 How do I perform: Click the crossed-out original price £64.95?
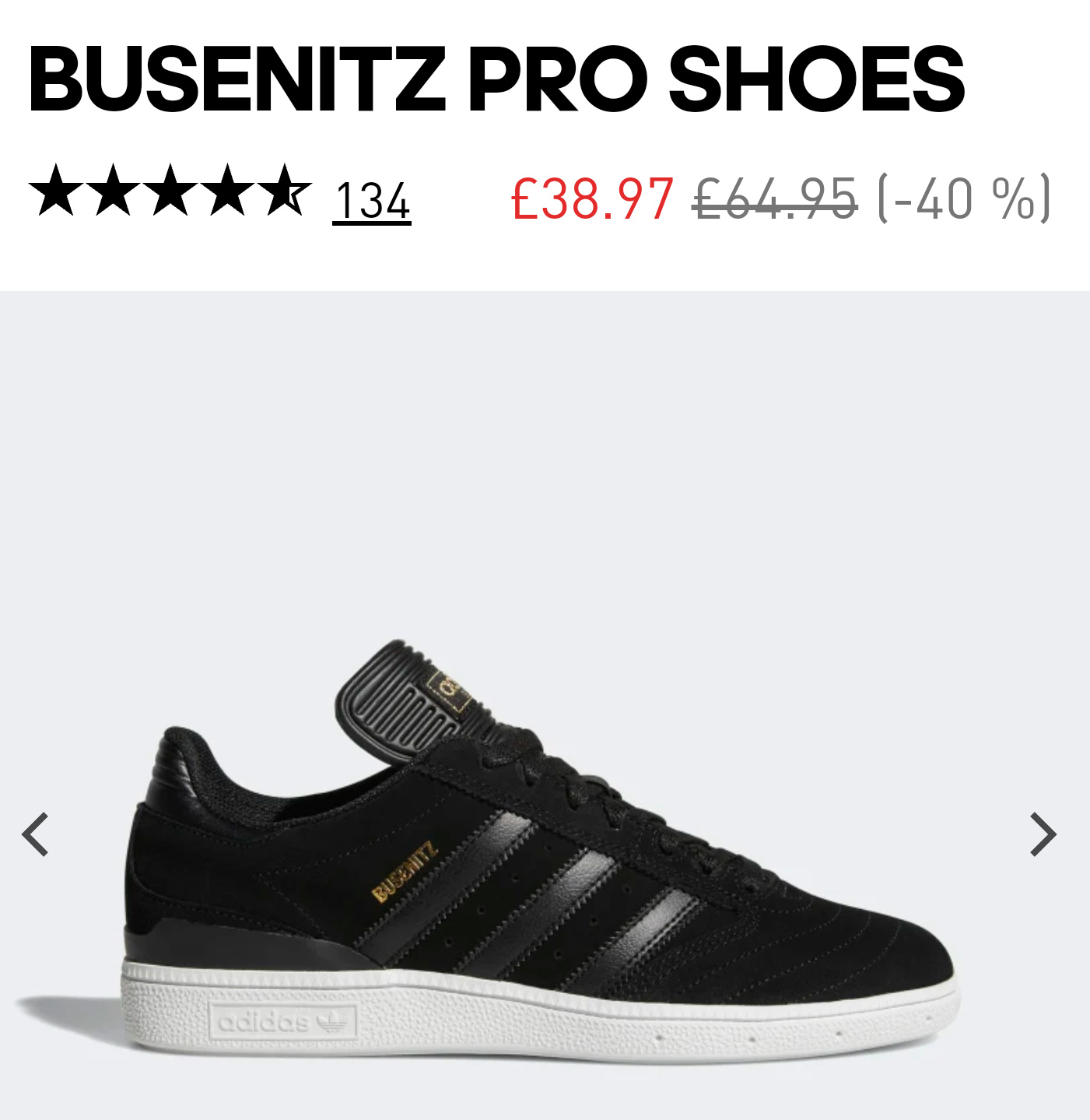(x=776, y=198)
